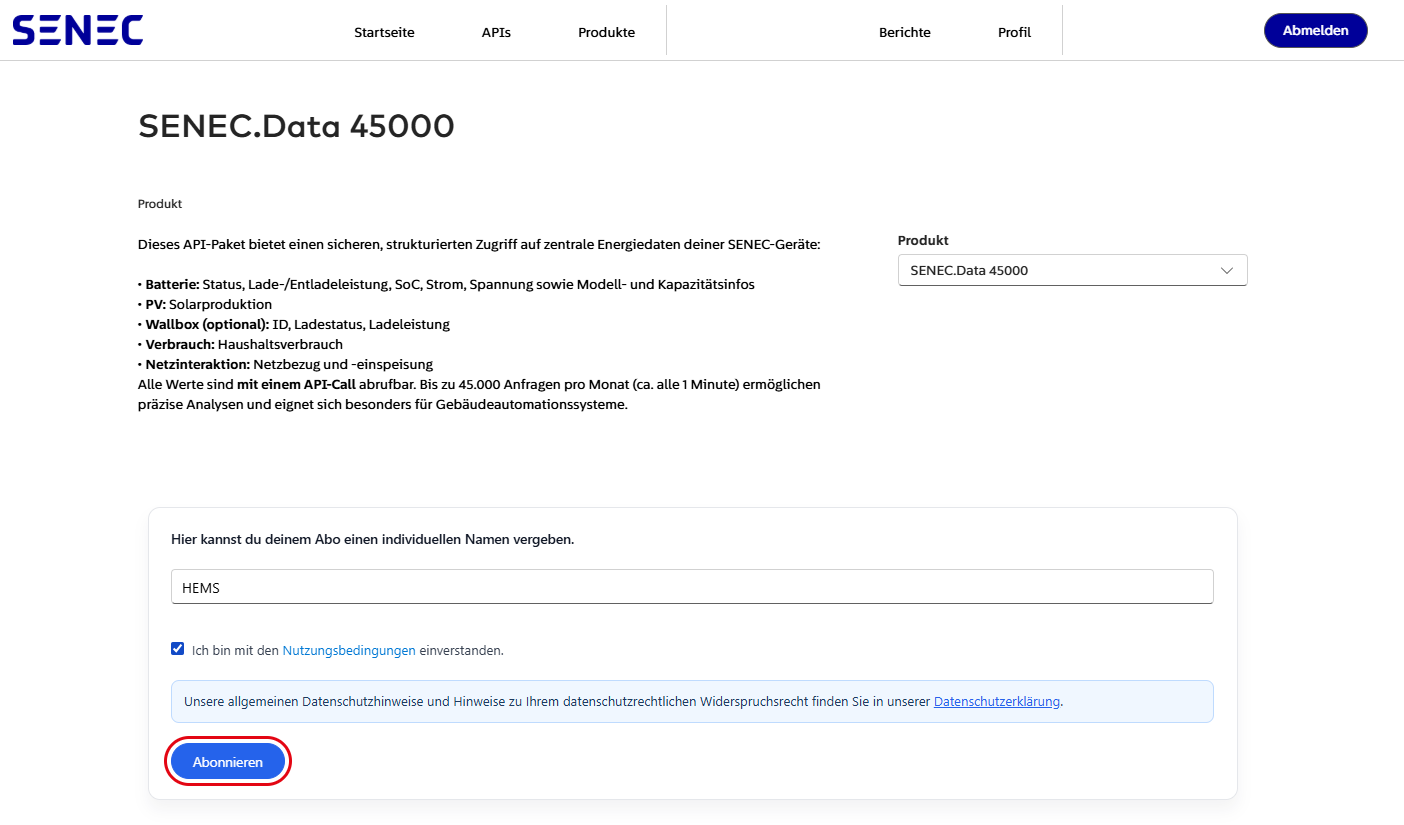Open the Datenschutzerklärung link

click(x=996, y=702)
